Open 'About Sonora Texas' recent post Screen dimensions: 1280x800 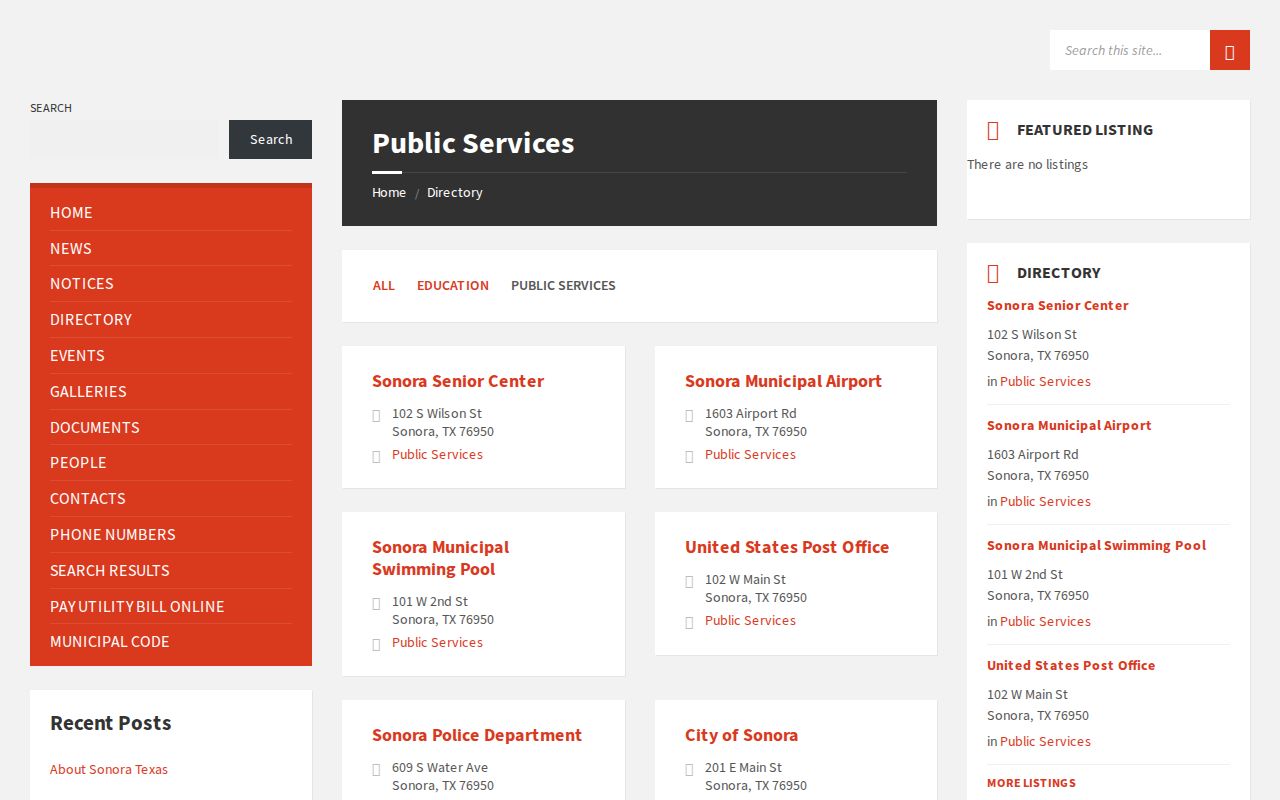(109, 769)
